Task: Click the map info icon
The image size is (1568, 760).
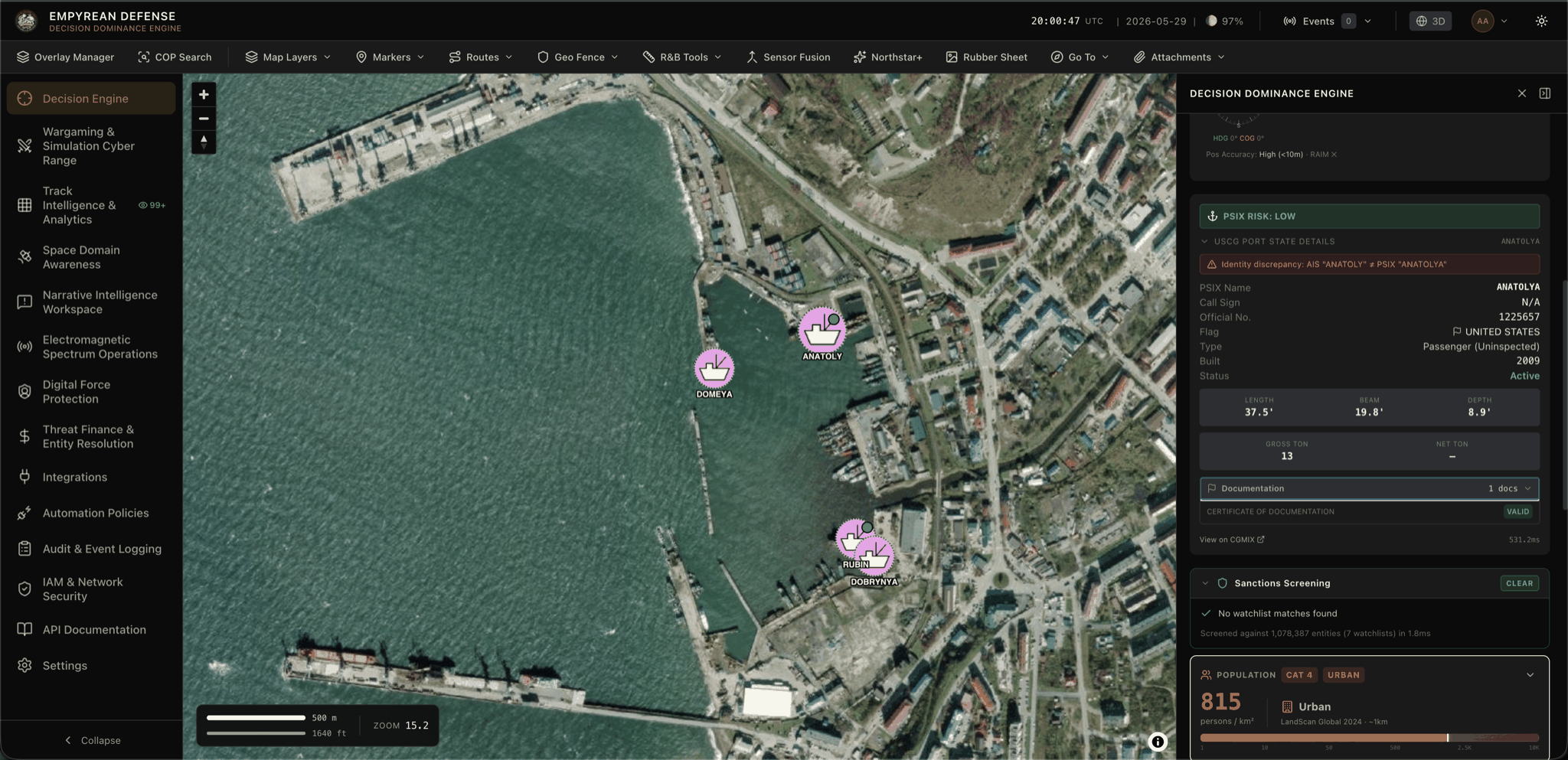Action: click(x=1158, y=742)
